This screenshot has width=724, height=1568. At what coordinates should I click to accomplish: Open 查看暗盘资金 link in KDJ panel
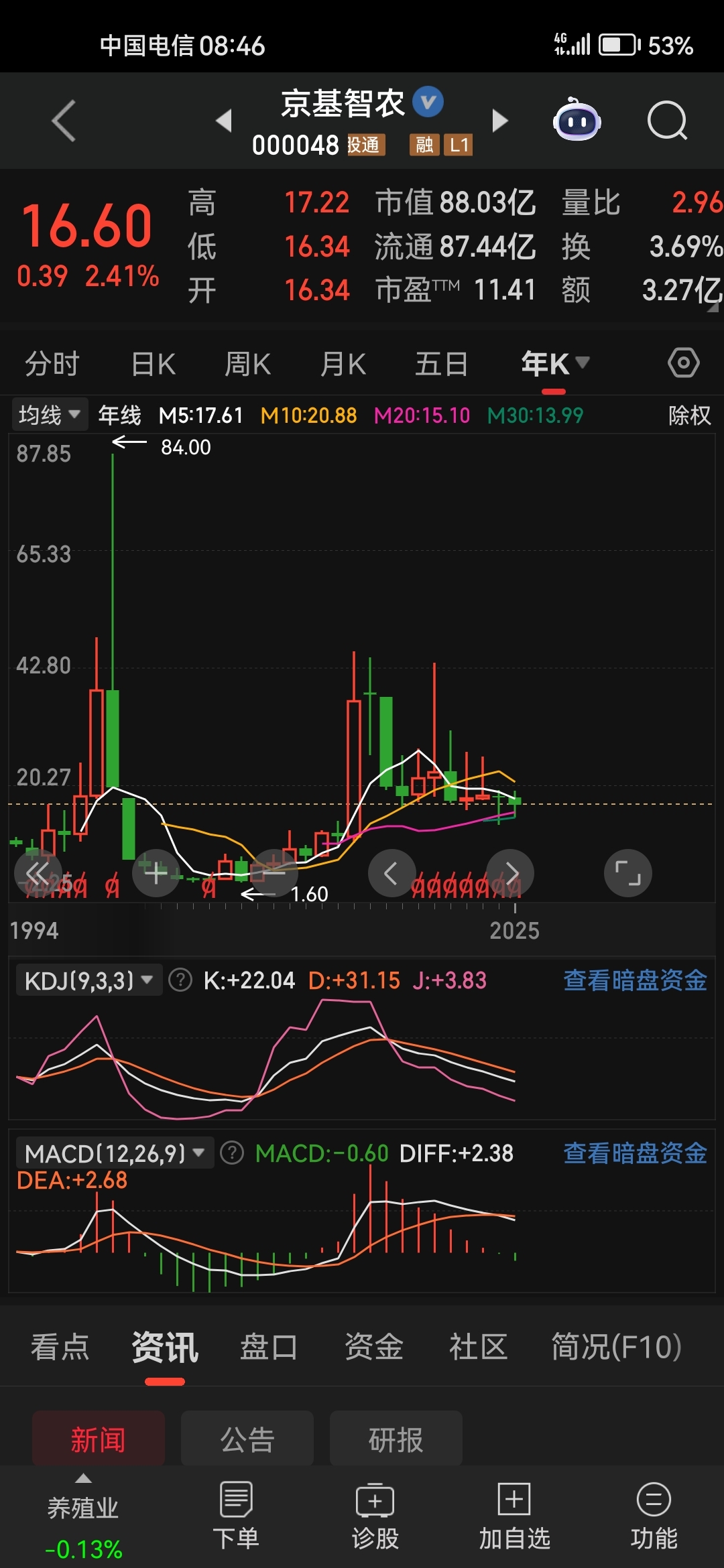point(636,980)
